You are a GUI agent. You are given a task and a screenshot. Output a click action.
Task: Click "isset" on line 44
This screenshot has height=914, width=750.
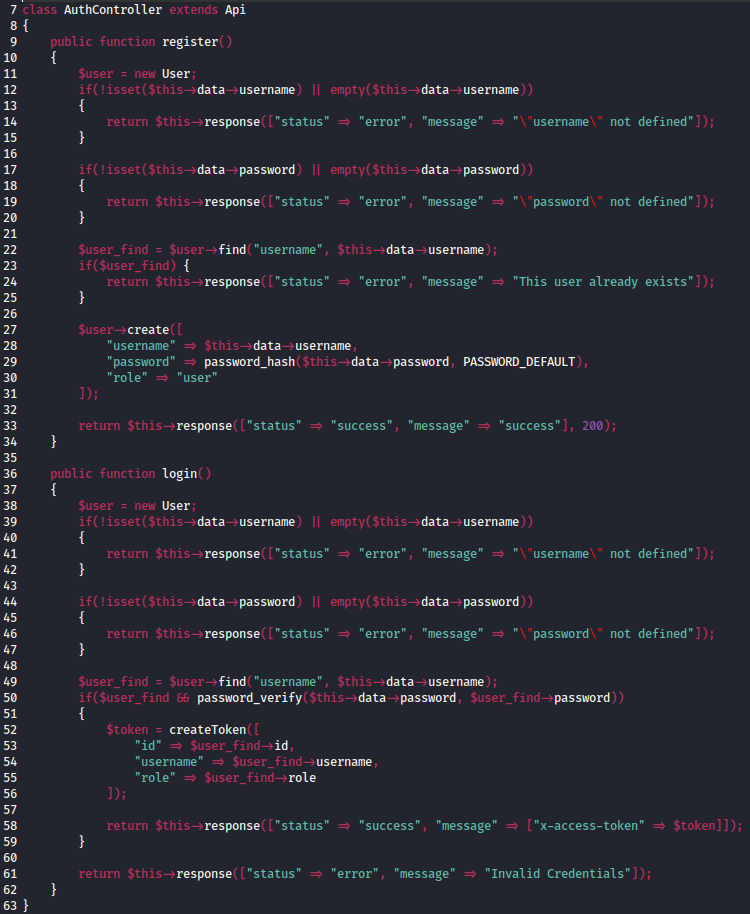pyautogui.click(x=124, y=602)
